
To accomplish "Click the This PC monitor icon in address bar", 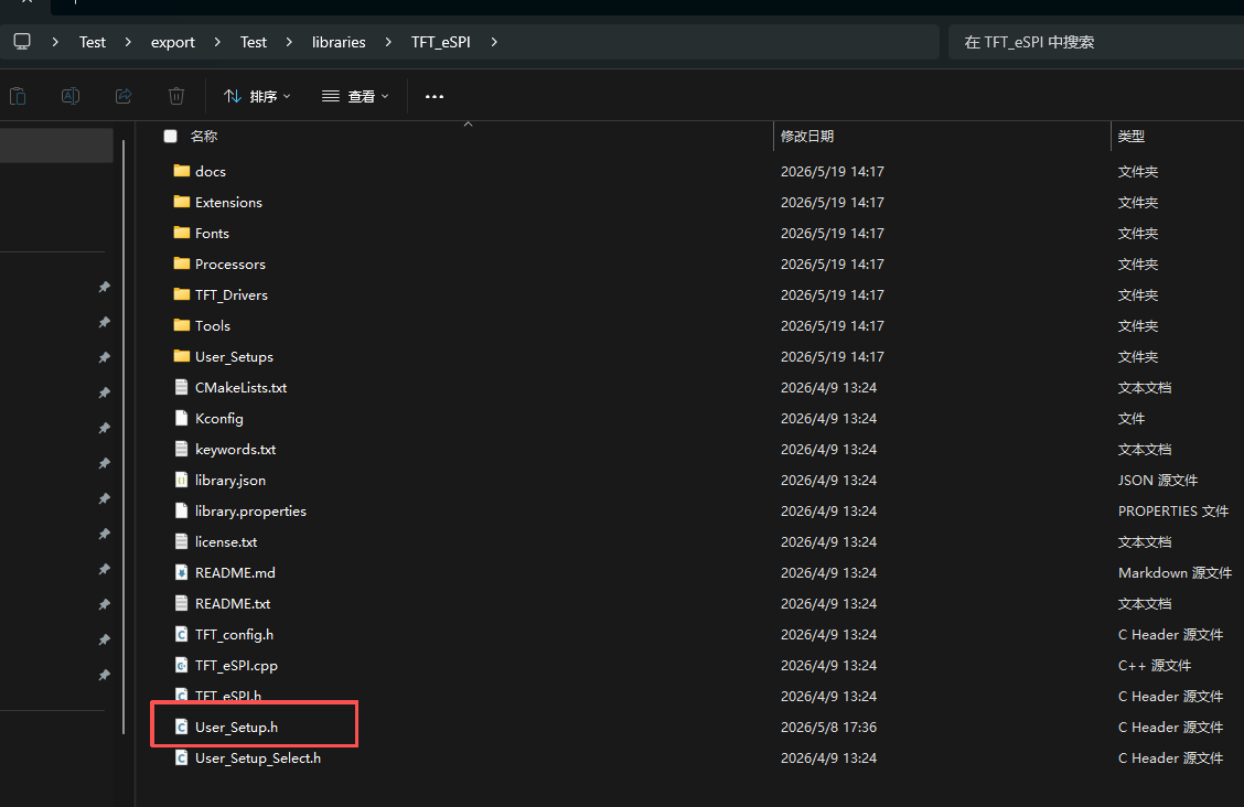I will coord(22,42).
